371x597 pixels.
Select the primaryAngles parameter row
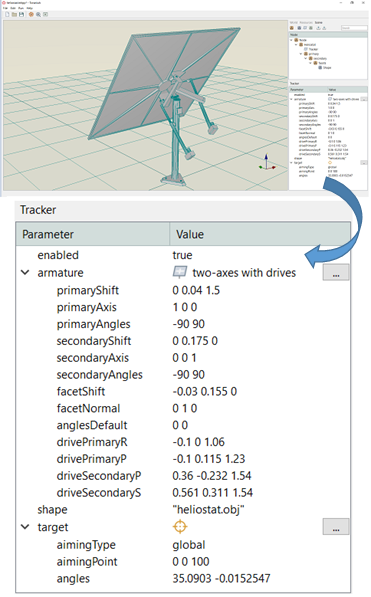[x=183, y=324]
